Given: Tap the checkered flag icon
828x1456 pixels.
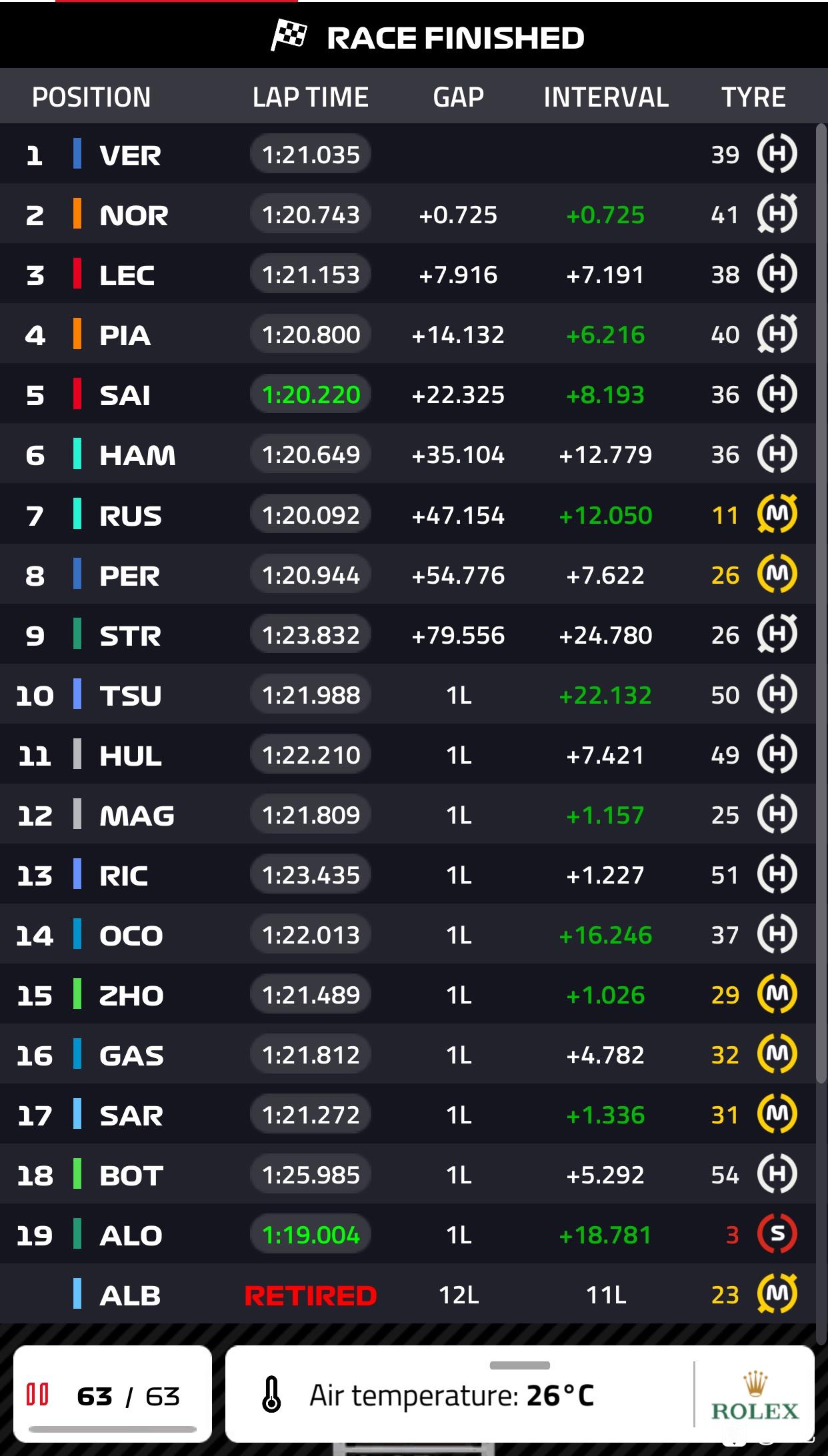Looking at the screenshot, I should (288, 36).
